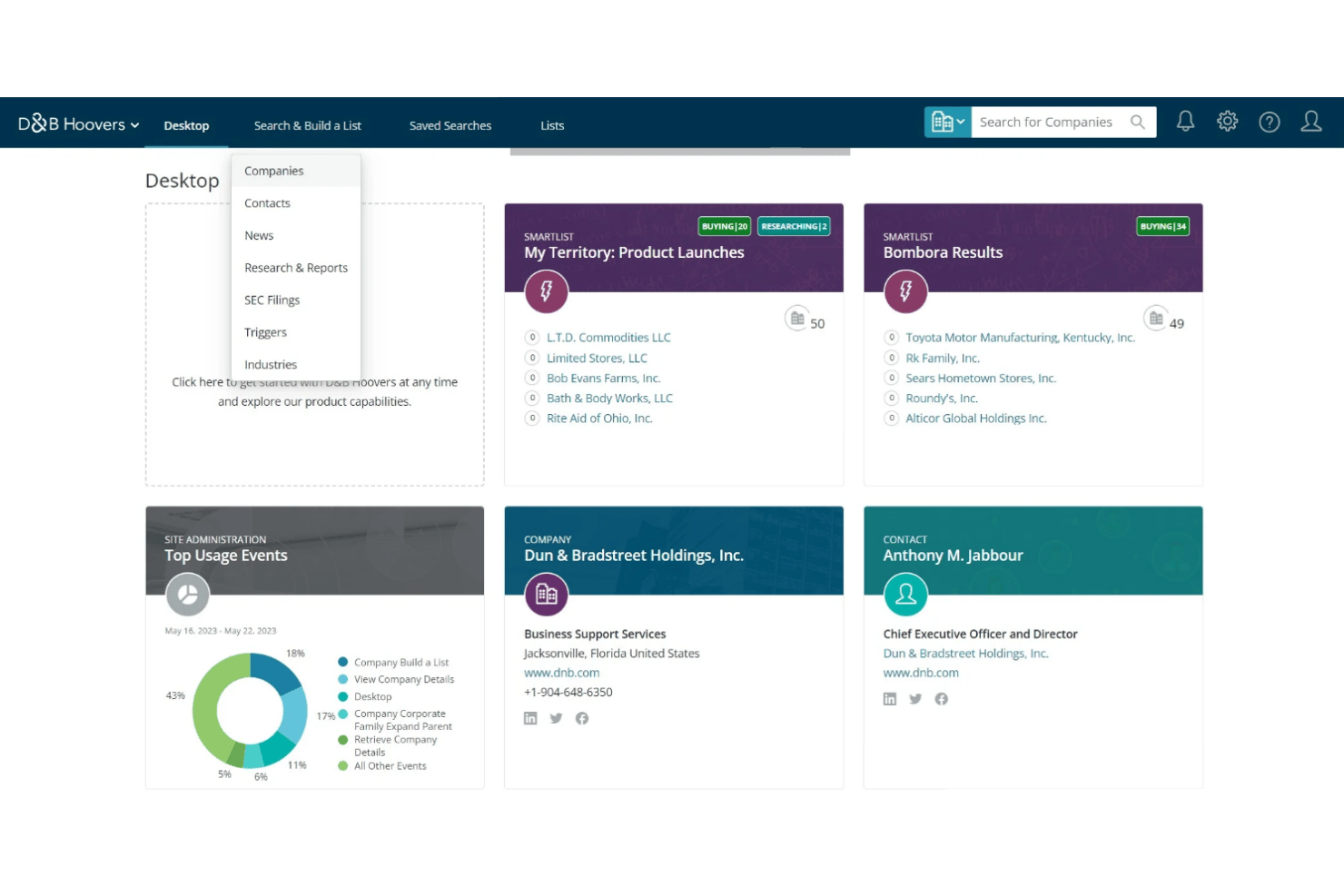The image size is (1344, 896).
Task: Open LinkedIn icon on Dun & Bradstreet company card
Action: point(530,718)
